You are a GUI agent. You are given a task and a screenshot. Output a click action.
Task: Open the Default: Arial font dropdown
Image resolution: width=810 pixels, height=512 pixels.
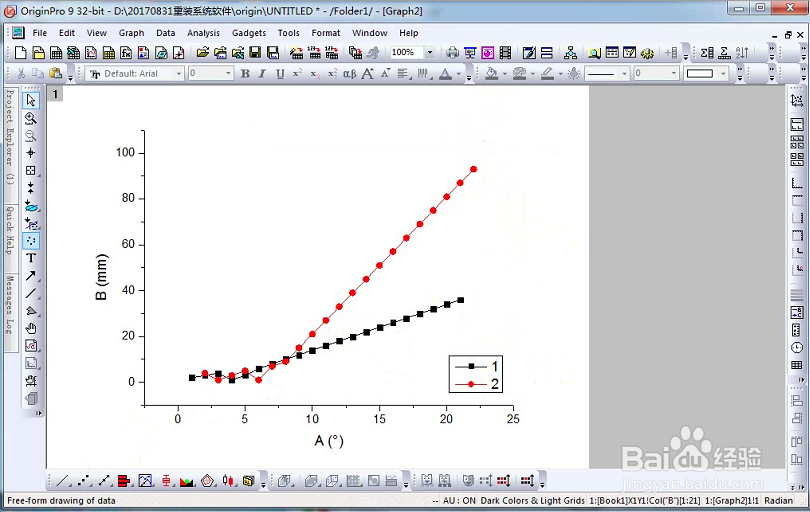click(x=179, y=74)
